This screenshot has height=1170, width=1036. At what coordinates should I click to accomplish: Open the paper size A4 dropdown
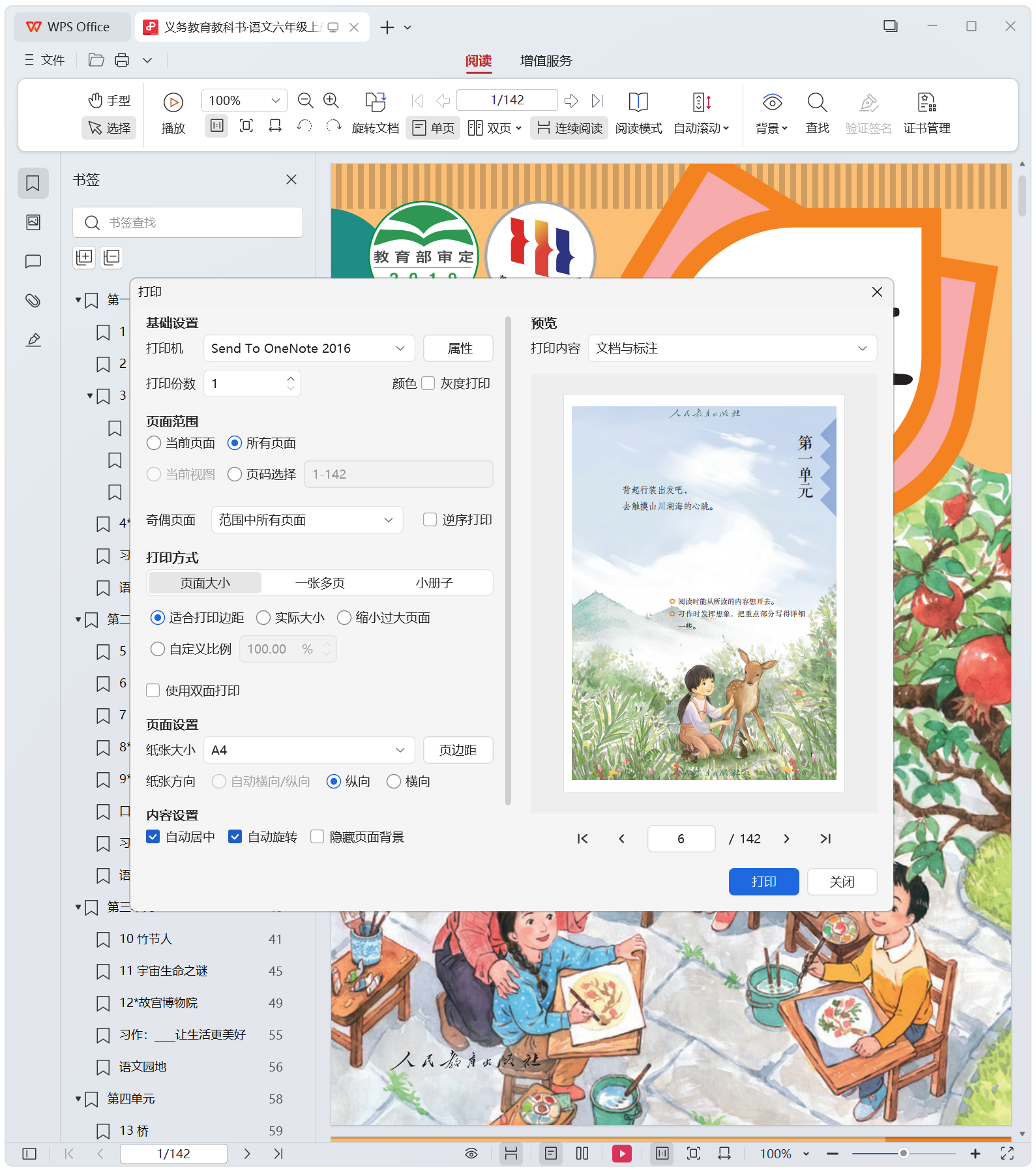pos(309,750)
